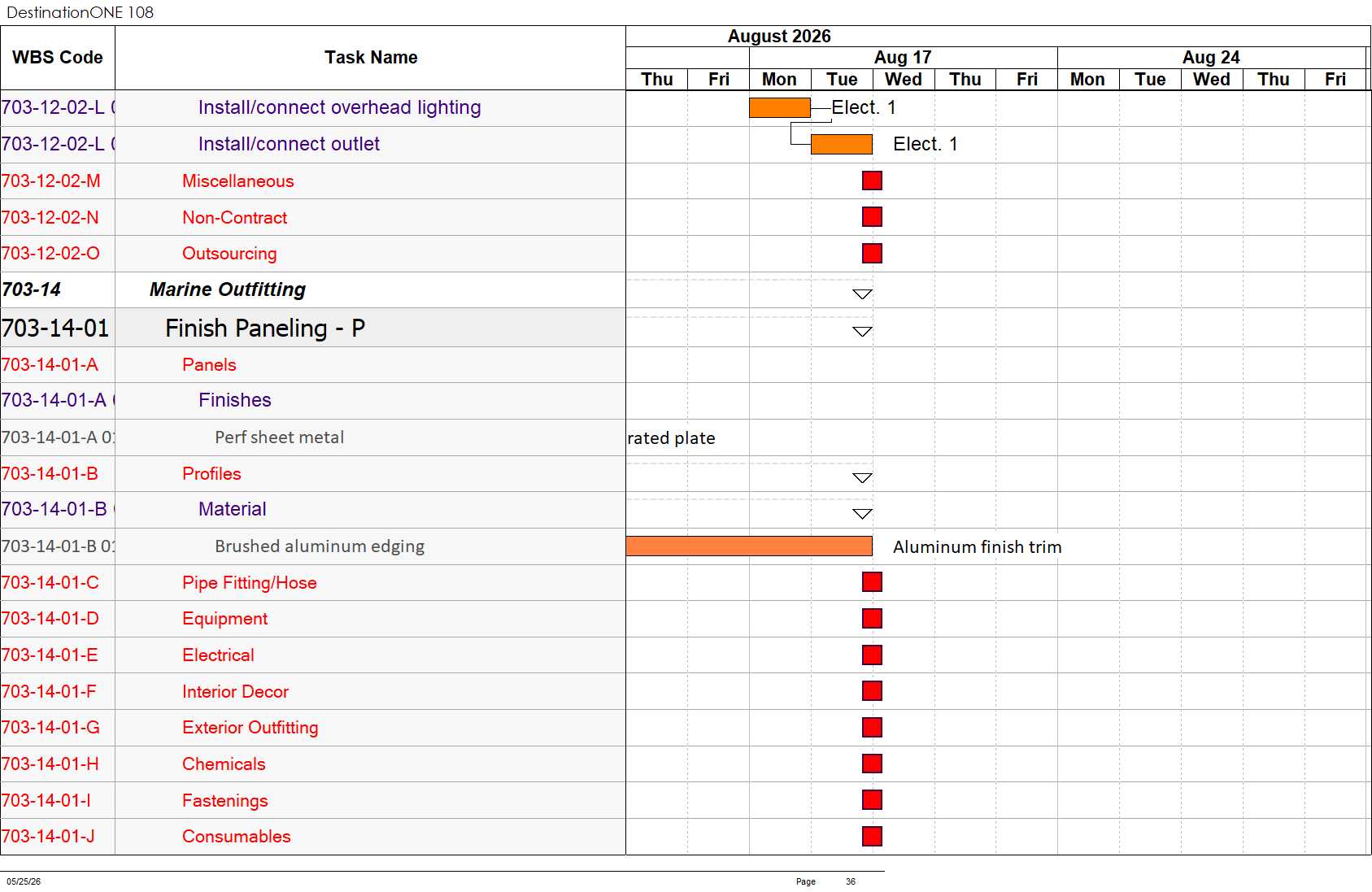This screenshot has width=1372, height=892.
Task: Click the Aug 24 week header
Action: [1211, 58]
